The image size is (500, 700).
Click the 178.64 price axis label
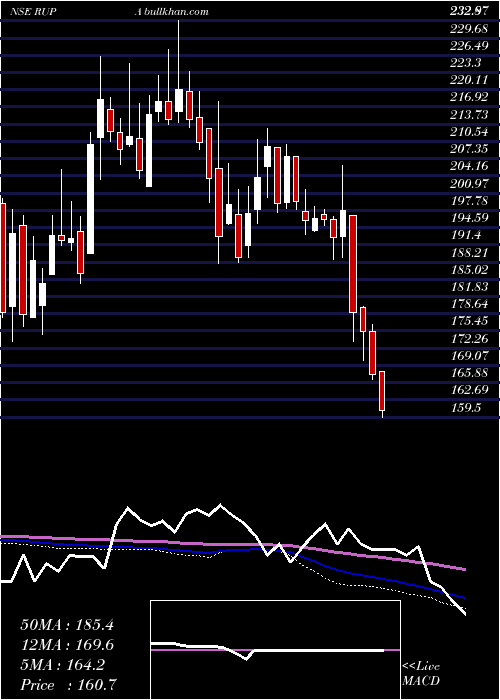tap(469, 304)
